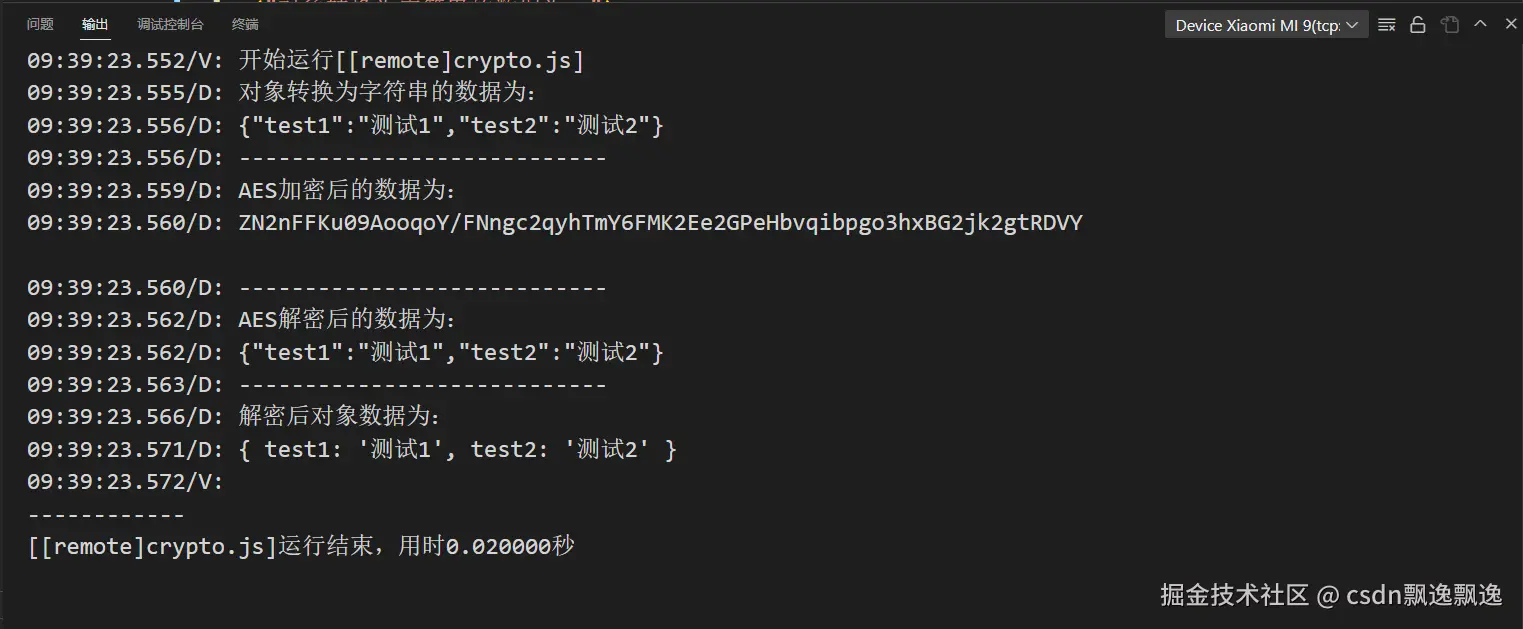
Task: Open the 调试控制台 tab
Action: (170, 25)
